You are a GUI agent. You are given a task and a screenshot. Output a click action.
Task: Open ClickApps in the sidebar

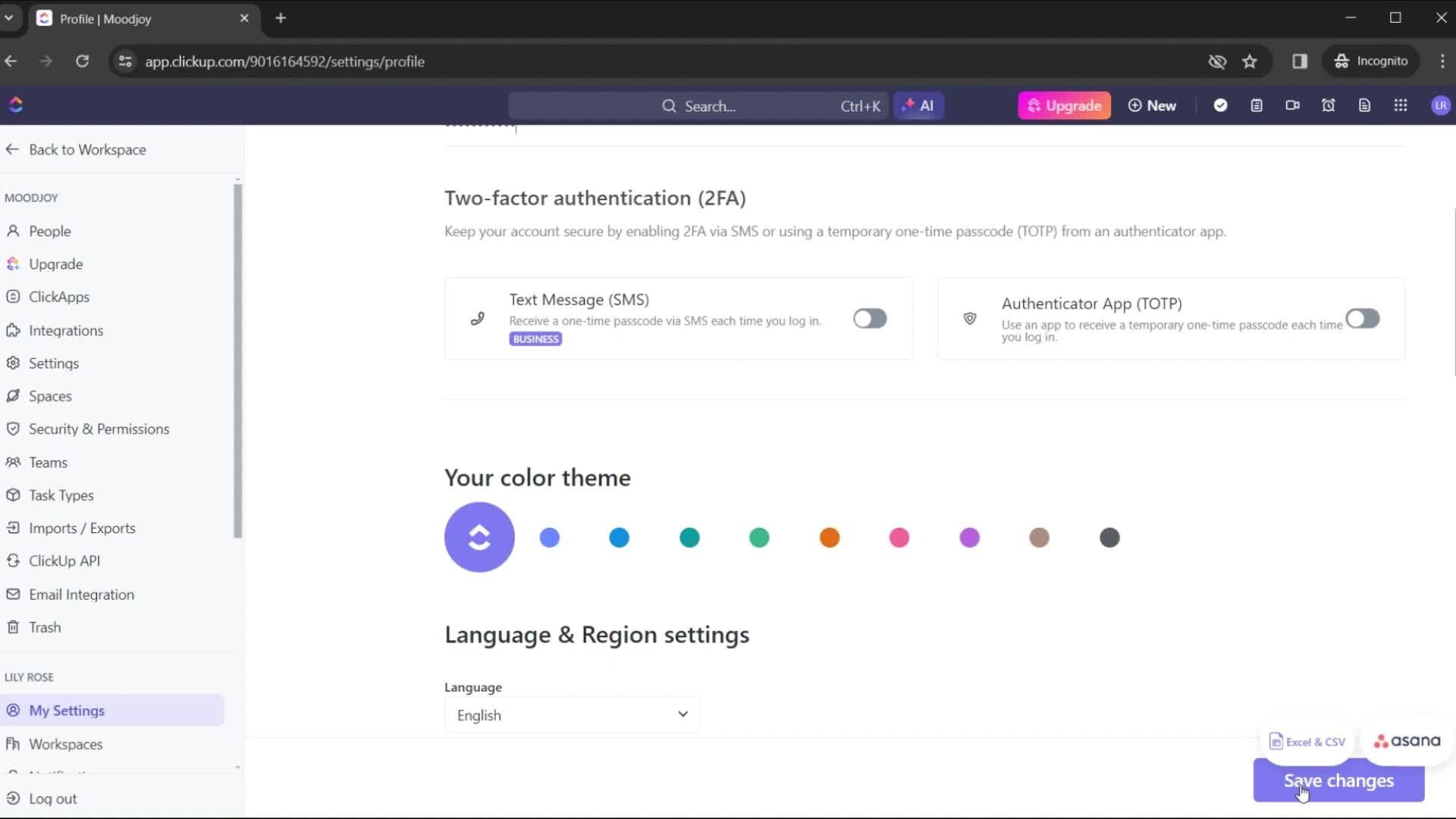[59, 297]
